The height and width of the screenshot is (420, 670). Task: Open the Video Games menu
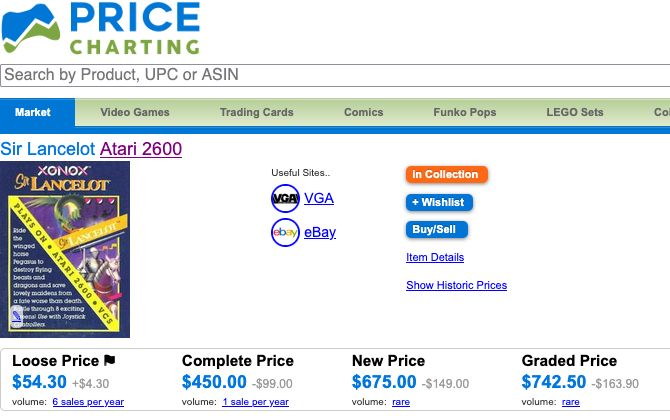click(135, 112)
